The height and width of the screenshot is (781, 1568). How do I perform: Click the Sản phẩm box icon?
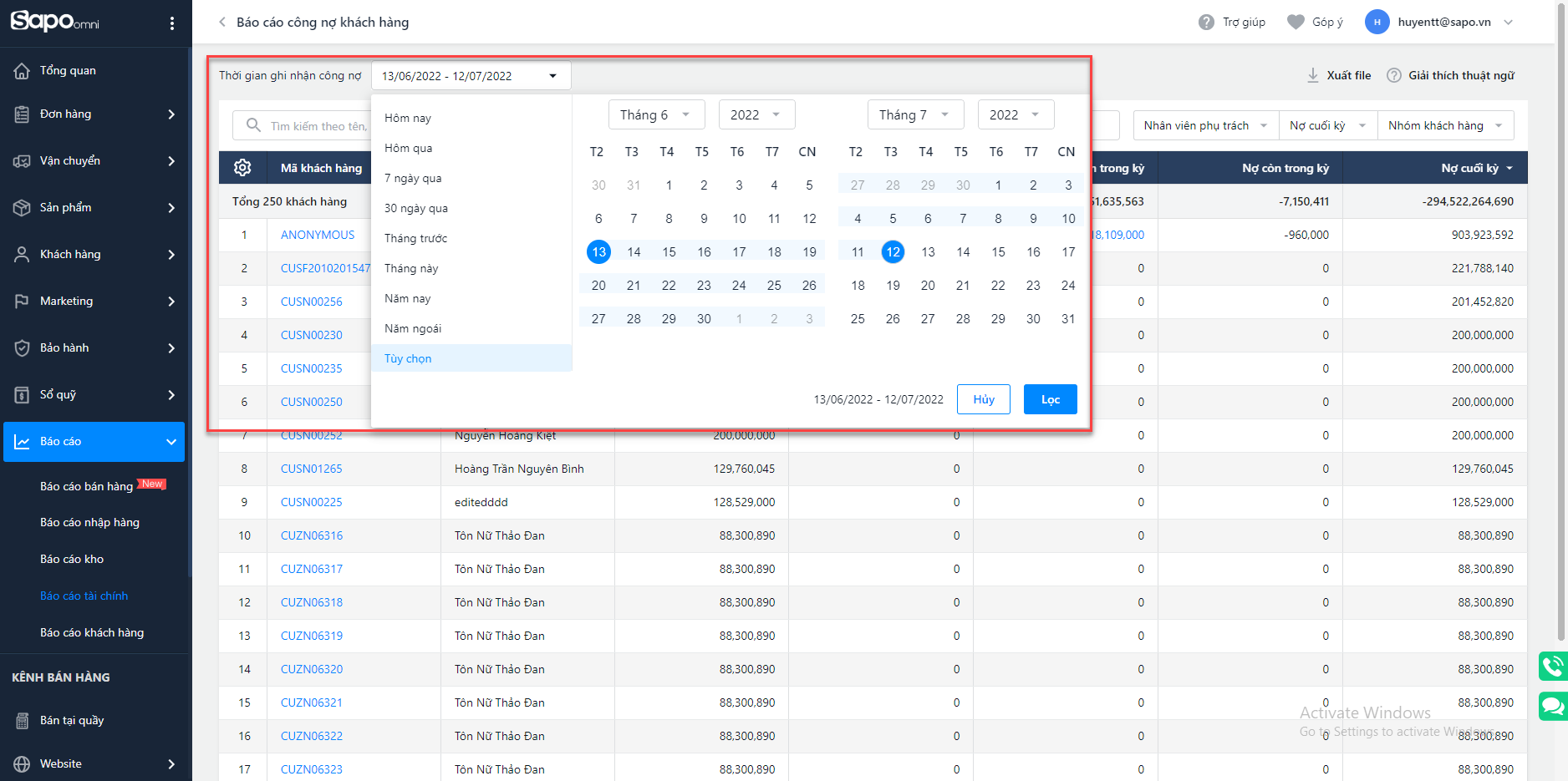pos(23,208)
